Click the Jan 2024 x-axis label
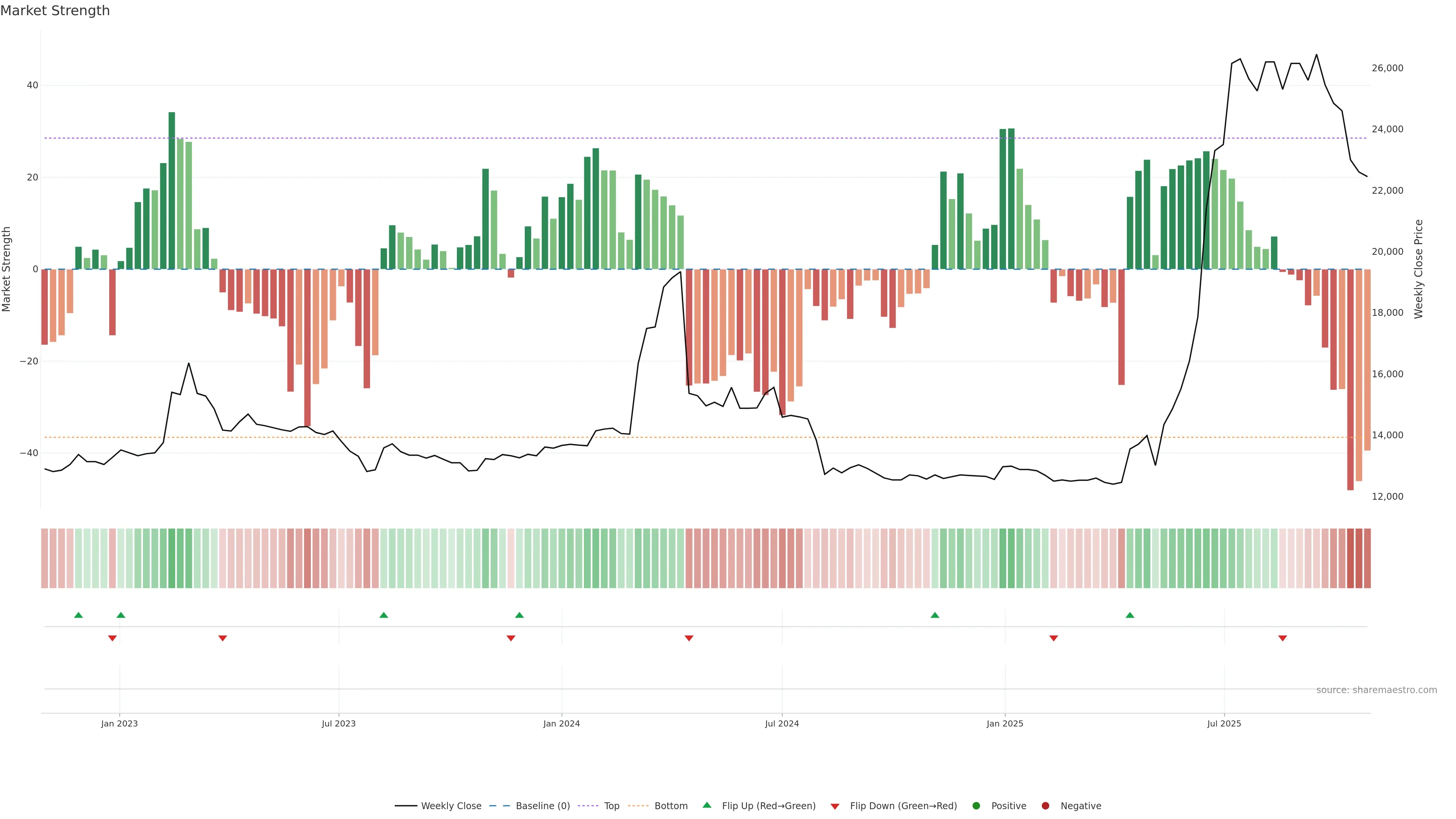 [561, 723]
